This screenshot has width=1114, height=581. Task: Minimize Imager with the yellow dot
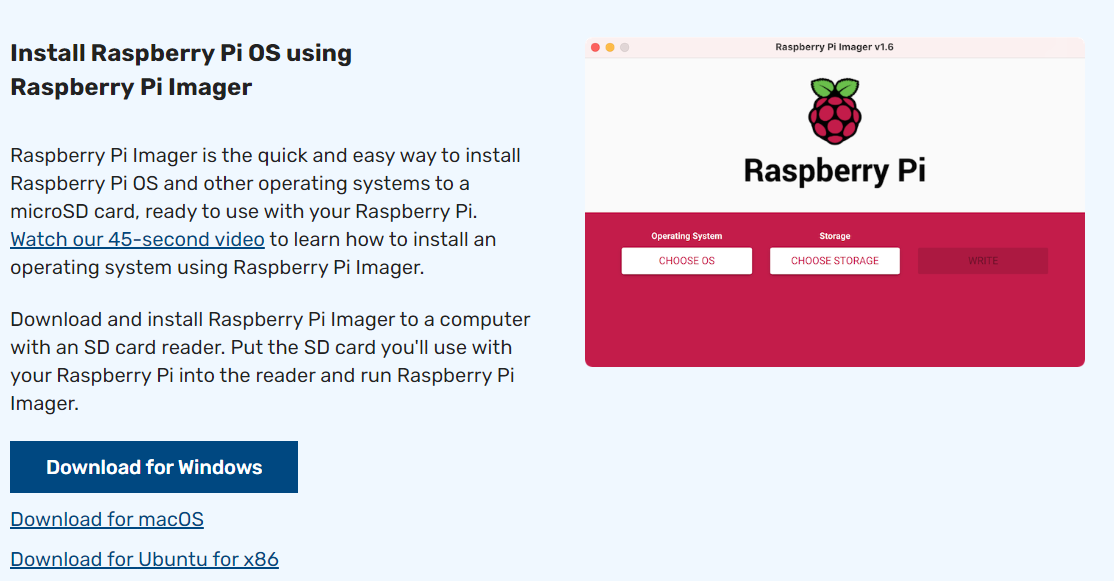click(x=610, y=48)
